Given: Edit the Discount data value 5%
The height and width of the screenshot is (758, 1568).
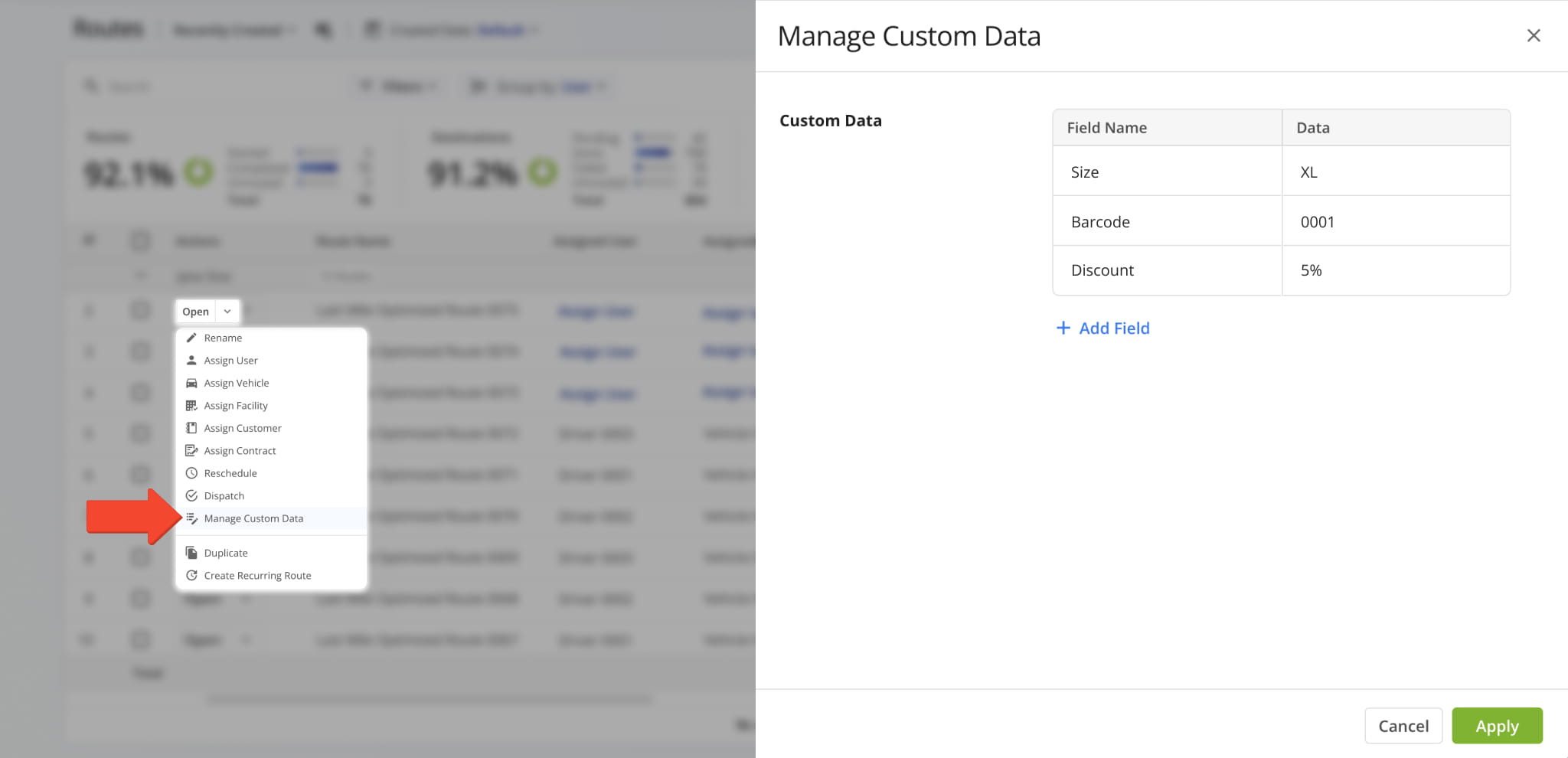Looking at the screenshot, I should 1395,270.
